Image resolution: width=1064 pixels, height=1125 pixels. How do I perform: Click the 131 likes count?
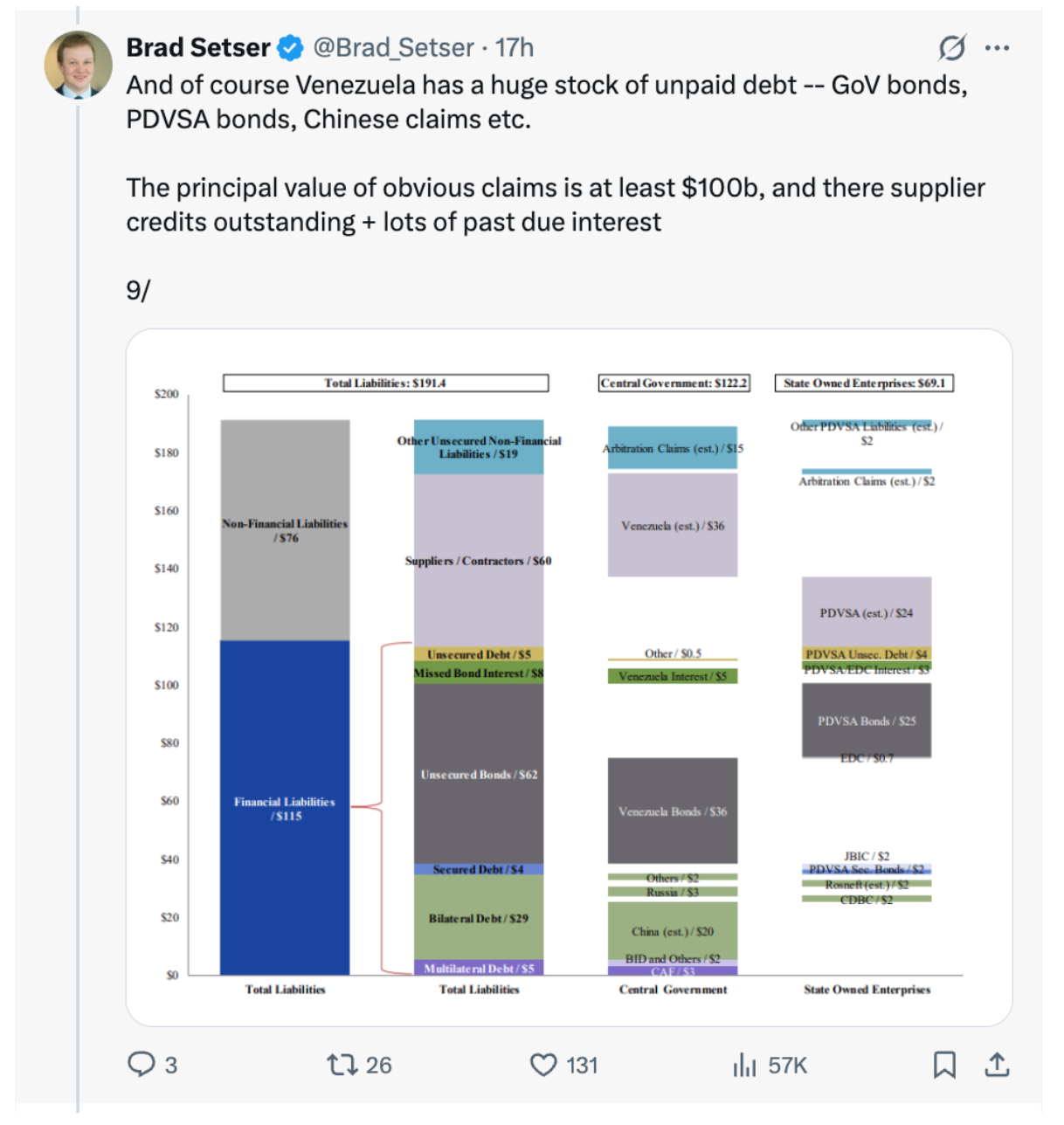coord(582,1065)
